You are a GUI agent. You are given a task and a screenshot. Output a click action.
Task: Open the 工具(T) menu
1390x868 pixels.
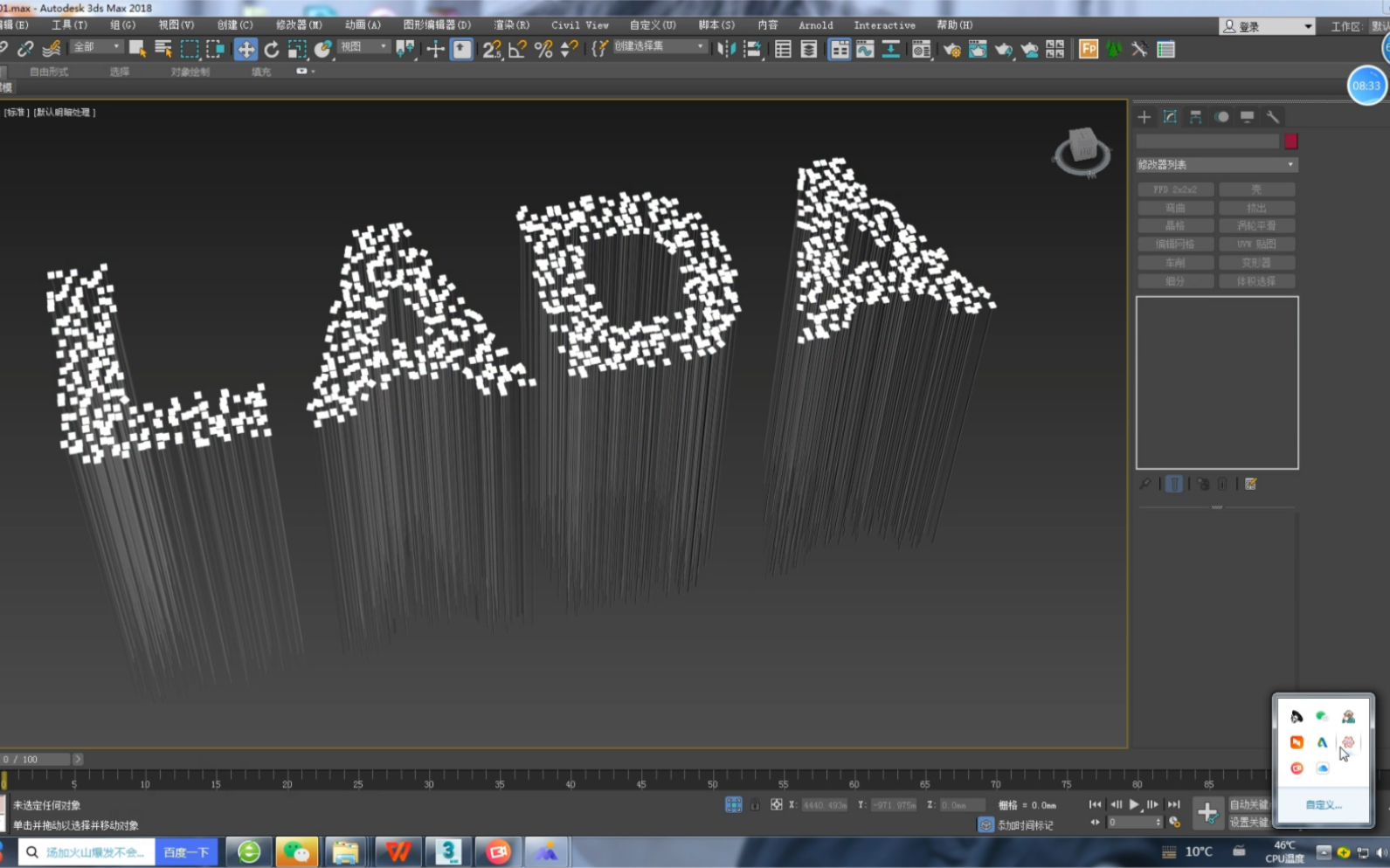(69, 25)
